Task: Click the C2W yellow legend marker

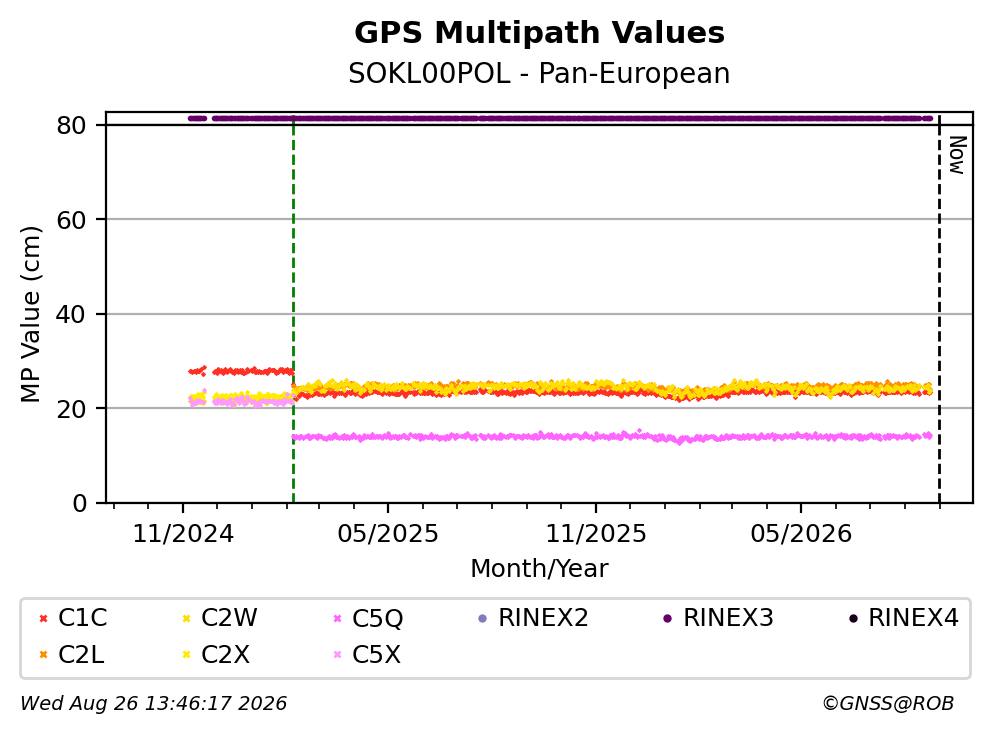Action: click(186, 618)
